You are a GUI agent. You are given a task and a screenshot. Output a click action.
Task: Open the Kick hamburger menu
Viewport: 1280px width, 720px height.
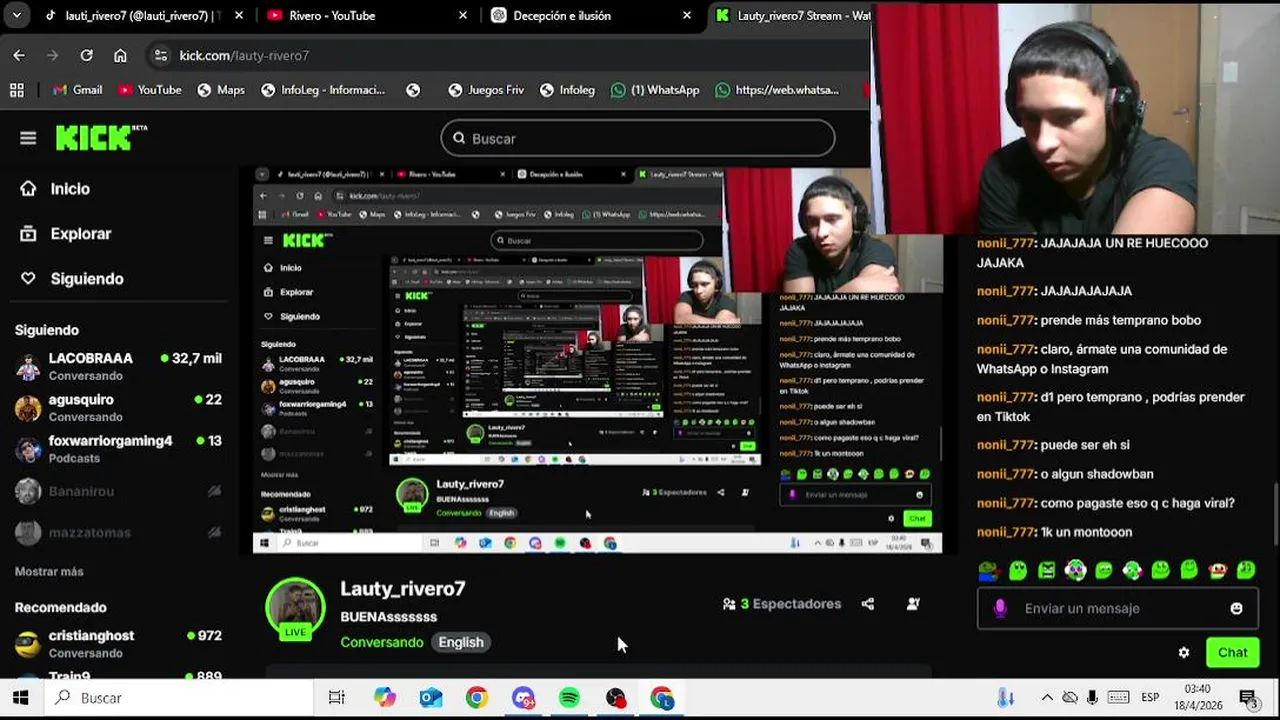pos(28,138)
